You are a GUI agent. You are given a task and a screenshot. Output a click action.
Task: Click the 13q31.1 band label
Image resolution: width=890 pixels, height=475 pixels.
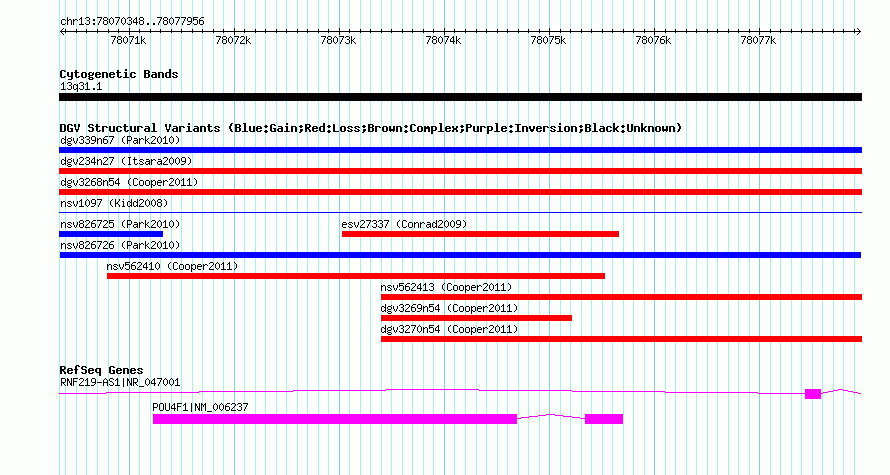click(x=81, y=87)
